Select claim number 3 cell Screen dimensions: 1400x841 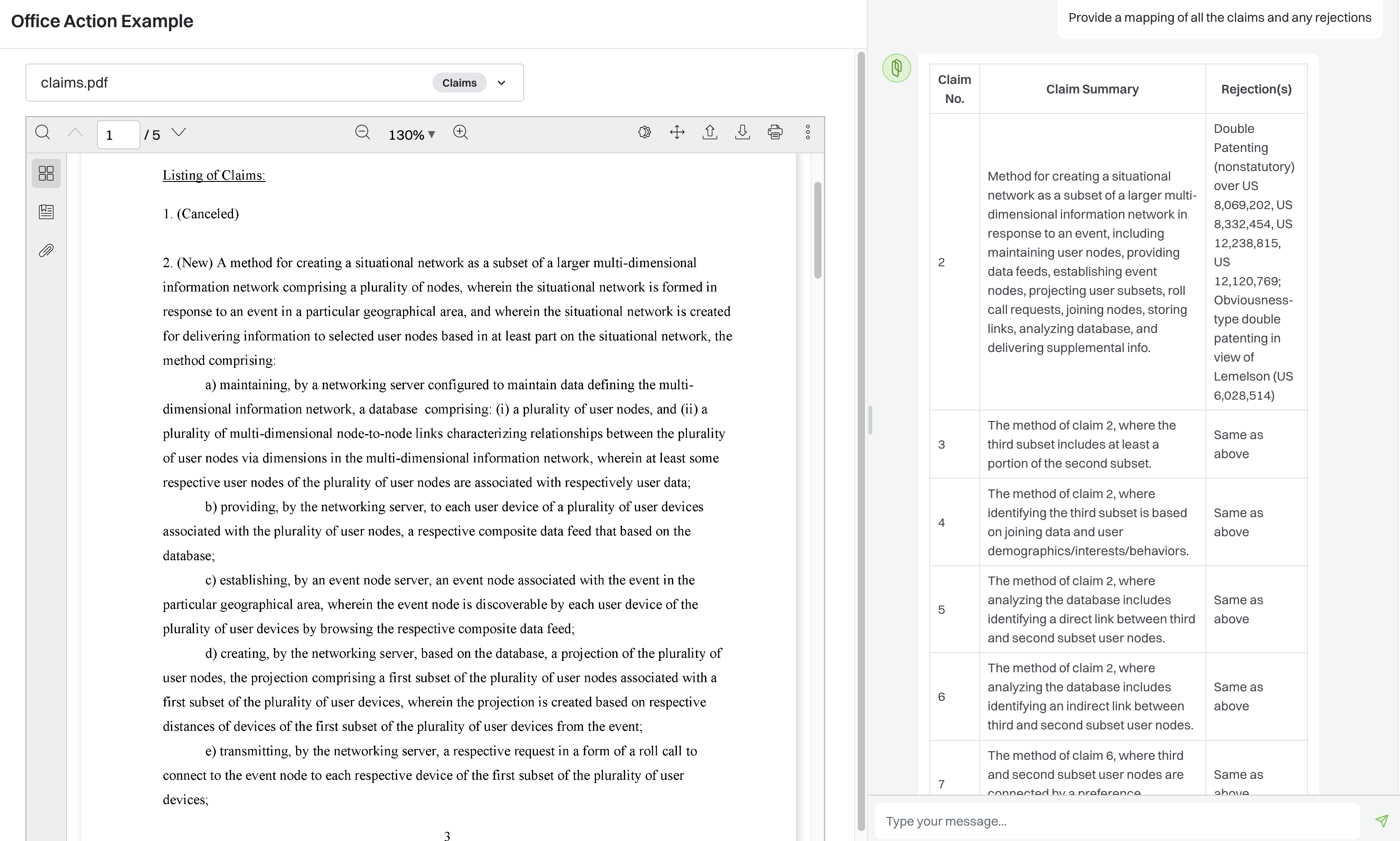click(x=954, y=444)
